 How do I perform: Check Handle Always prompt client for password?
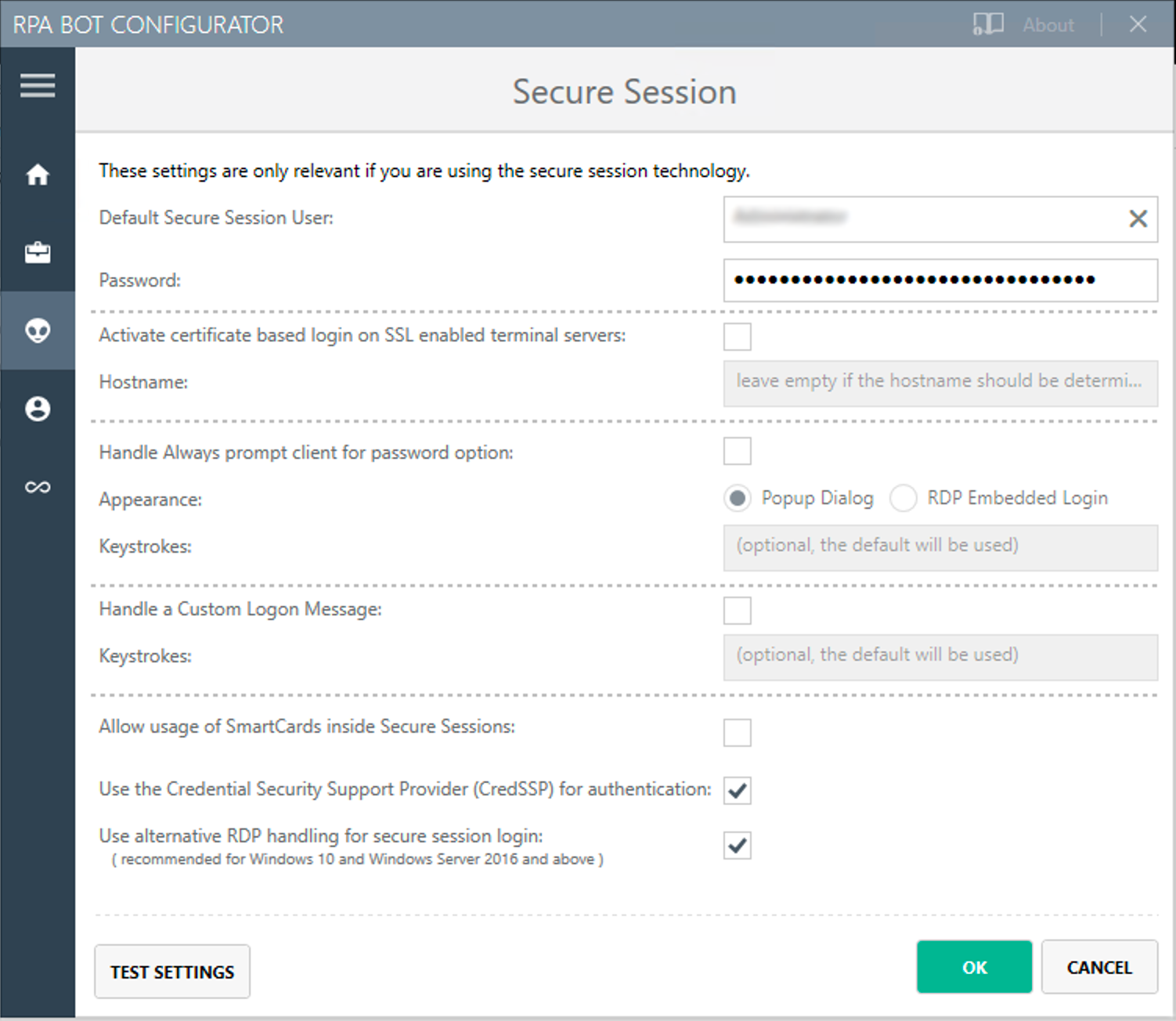click(x=737, y=451)
